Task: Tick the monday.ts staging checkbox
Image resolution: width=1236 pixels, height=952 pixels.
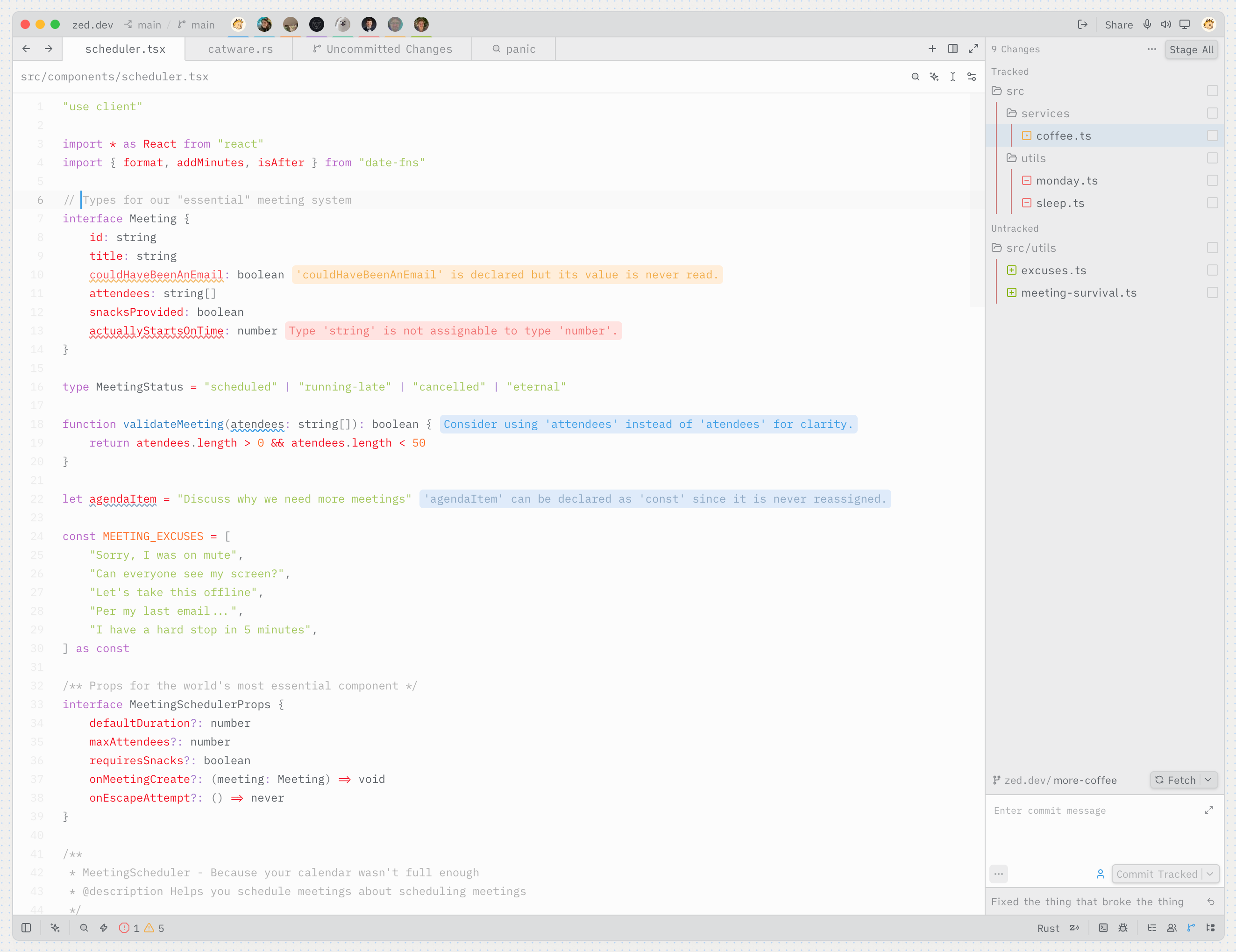Action: coord(1212,181)
